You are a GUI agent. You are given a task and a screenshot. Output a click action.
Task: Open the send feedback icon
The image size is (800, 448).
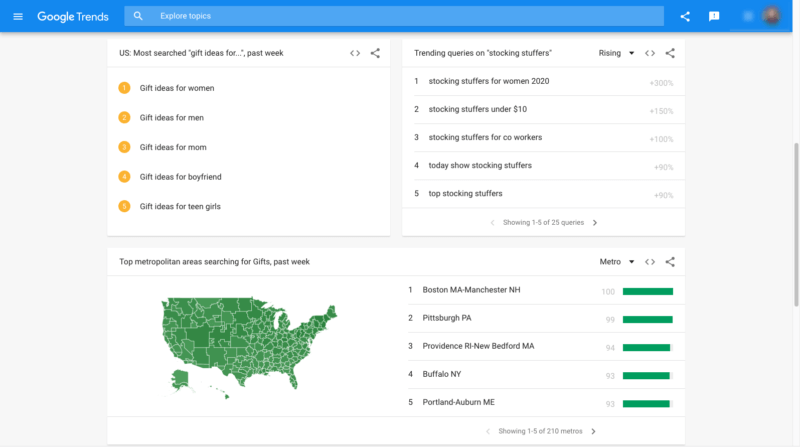(714, 16)
